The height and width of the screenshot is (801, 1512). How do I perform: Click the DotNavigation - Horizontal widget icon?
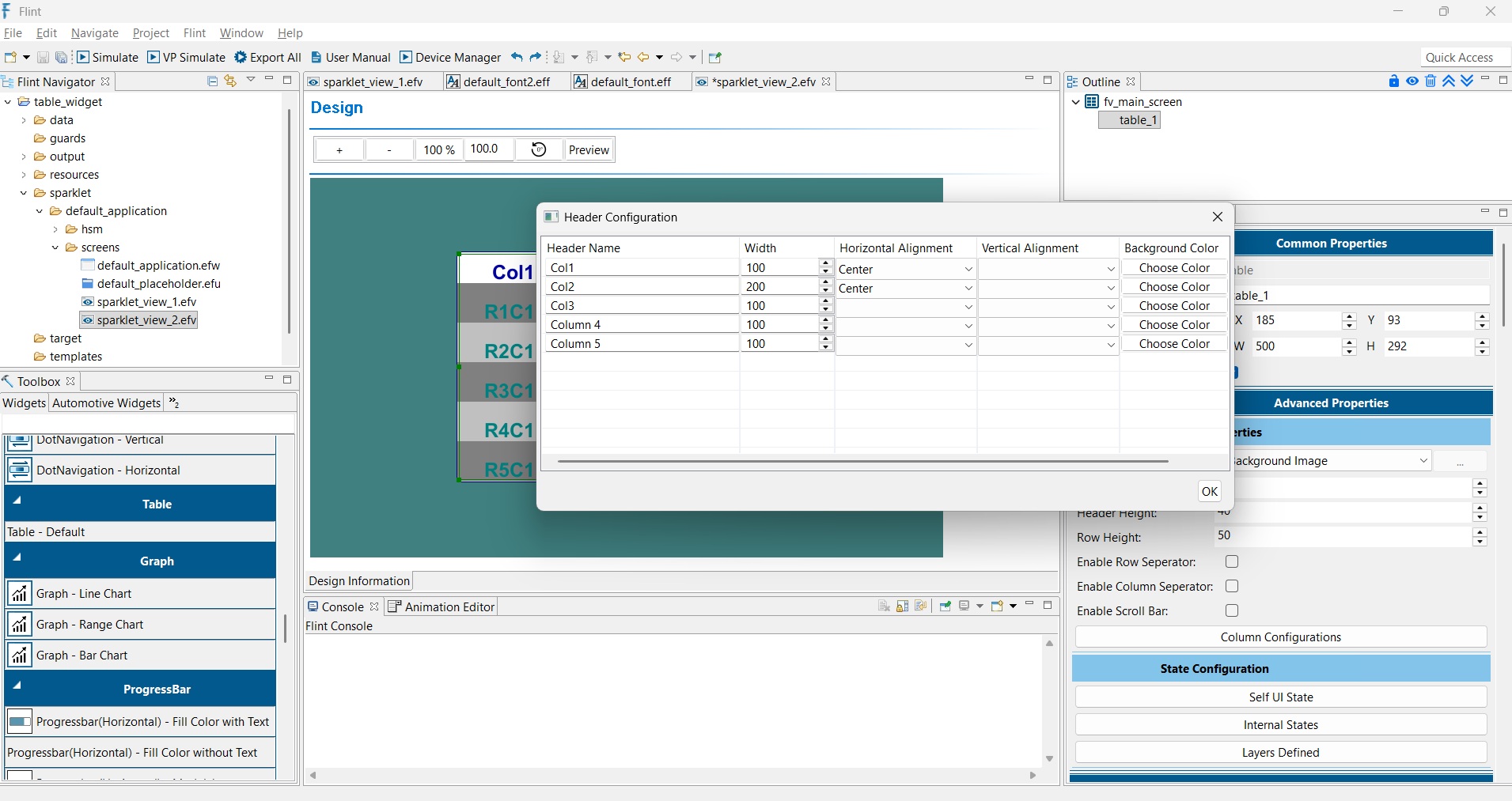tap(20, 470)
